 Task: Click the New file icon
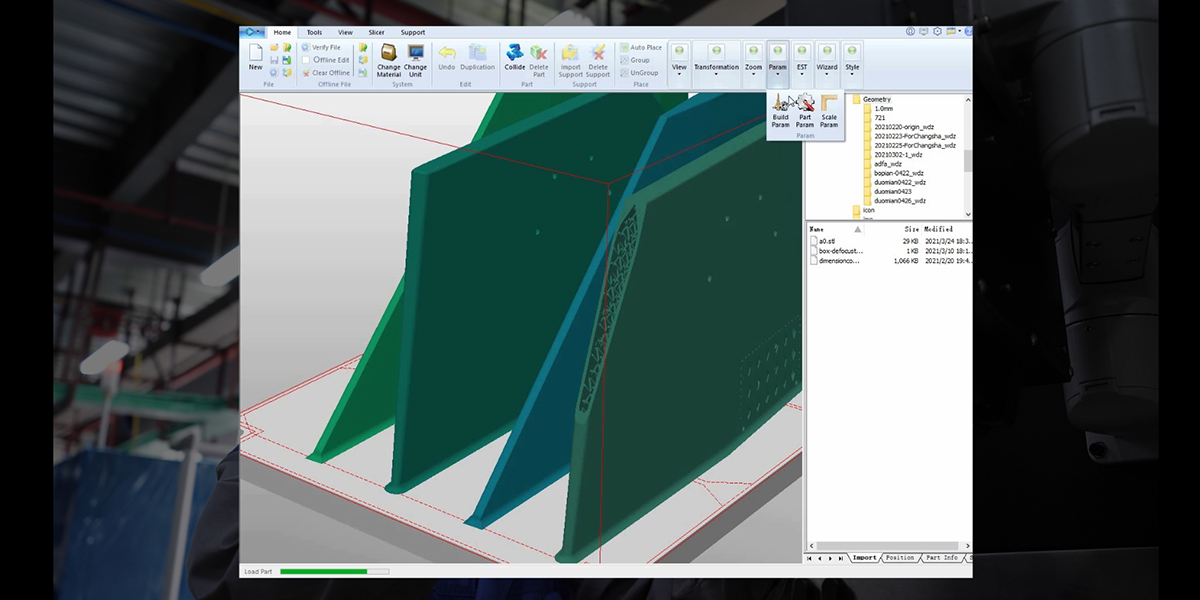(x=255, y=54)
